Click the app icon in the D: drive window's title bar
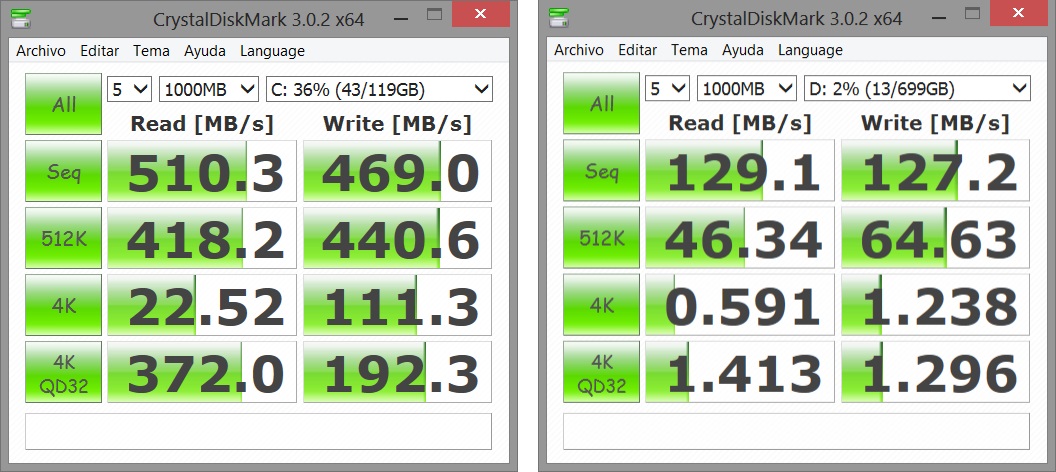 pyautogui.click(x=559, y=18)
